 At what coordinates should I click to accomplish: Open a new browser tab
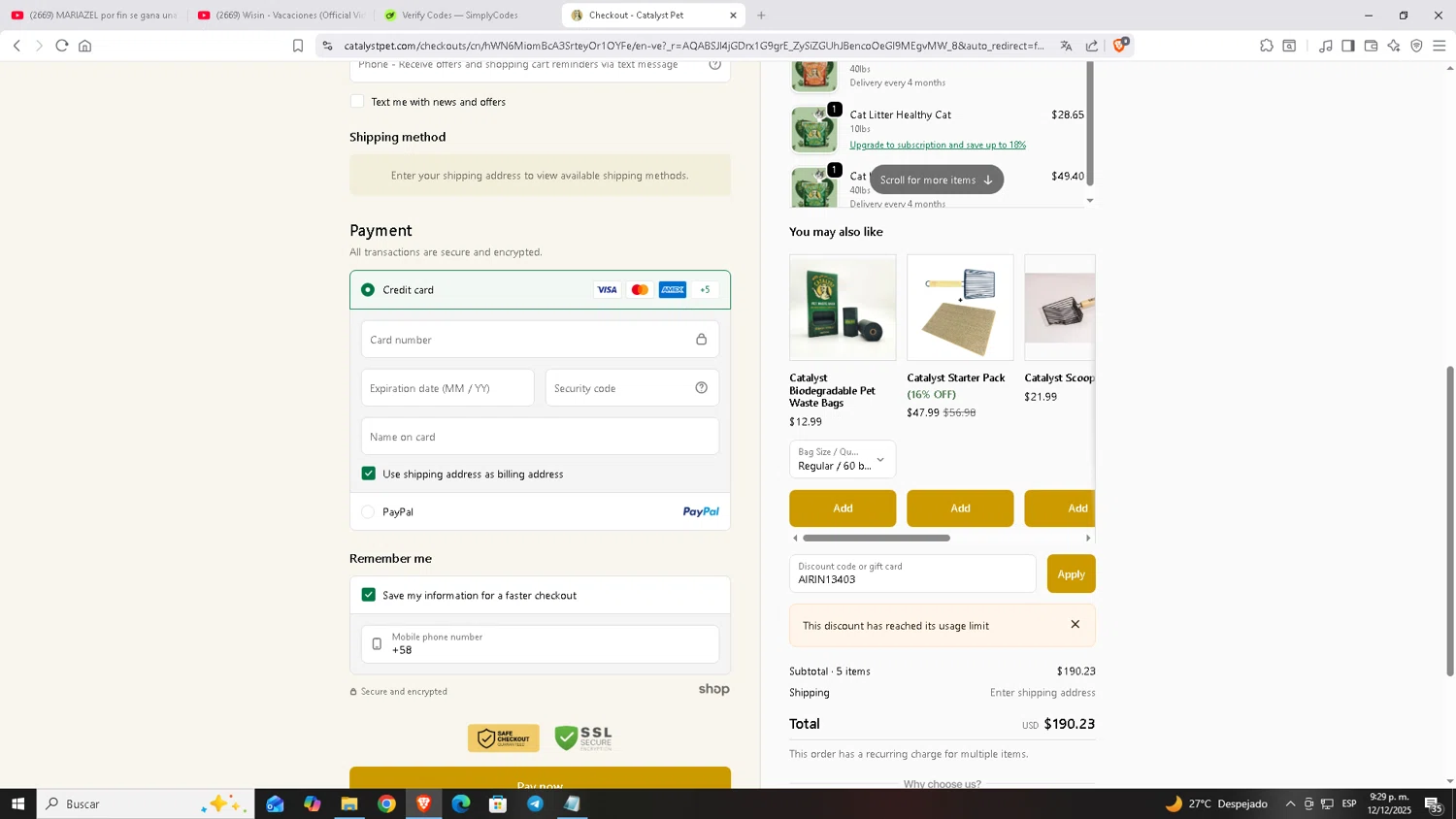pyautogui.click(x=761, y=16)
